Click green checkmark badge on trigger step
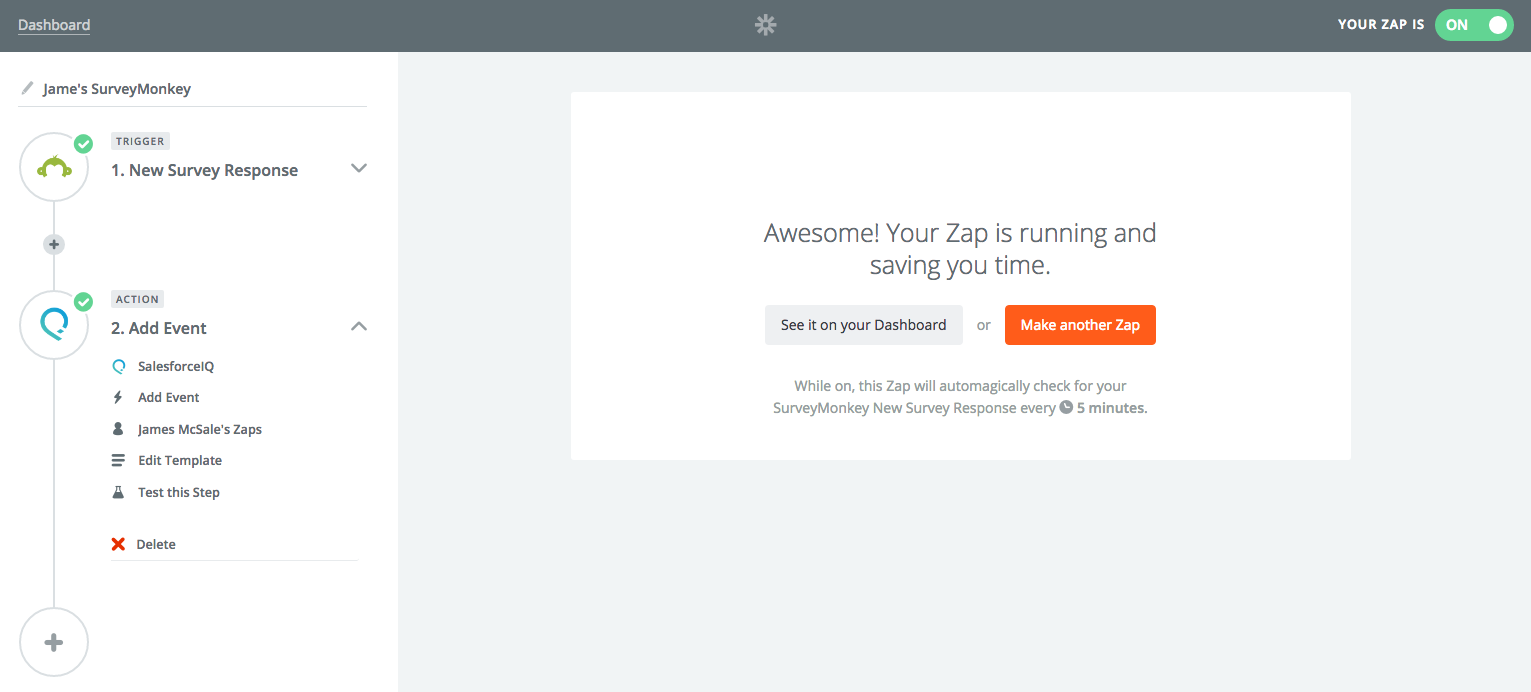Screen dimensions: 1531x692 pos(83,144)
